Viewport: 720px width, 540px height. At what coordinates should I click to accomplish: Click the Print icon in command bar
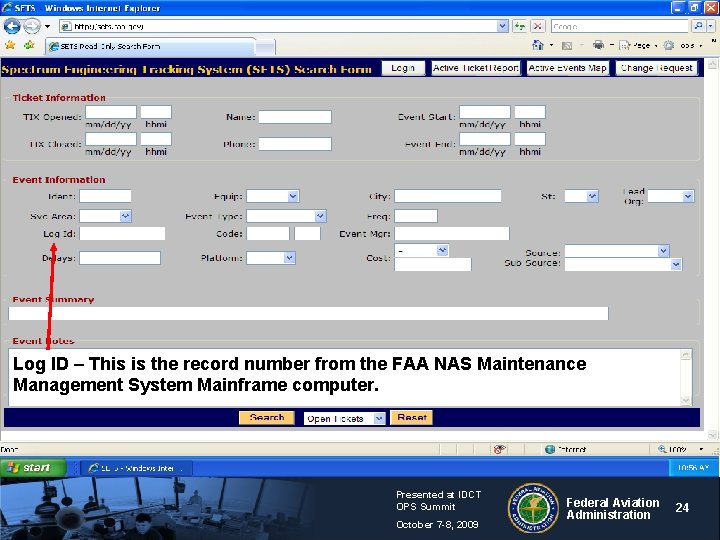pyautogui.click(x=598, y=45)
